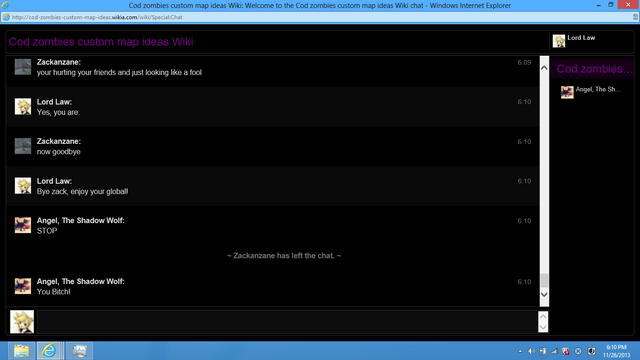This screenshot has height=360, width=640.
Task: Click Lord Law avatar beside 'Bye zack' message
Action: (x=23, y=186)
